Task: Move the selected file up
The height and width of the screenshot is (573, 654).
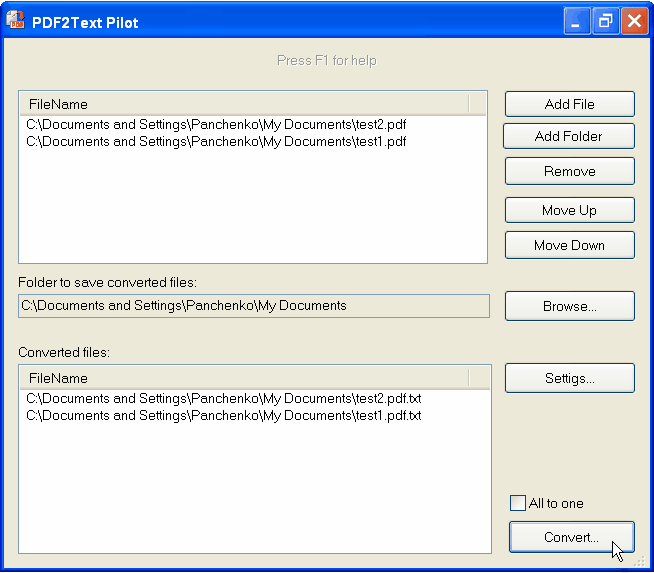Action: tap(569, 210)
